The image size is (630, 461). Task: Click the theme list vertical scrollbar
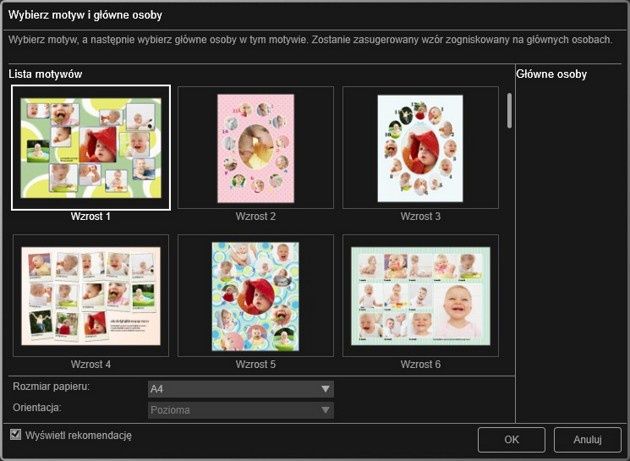[x=509, y=111]
